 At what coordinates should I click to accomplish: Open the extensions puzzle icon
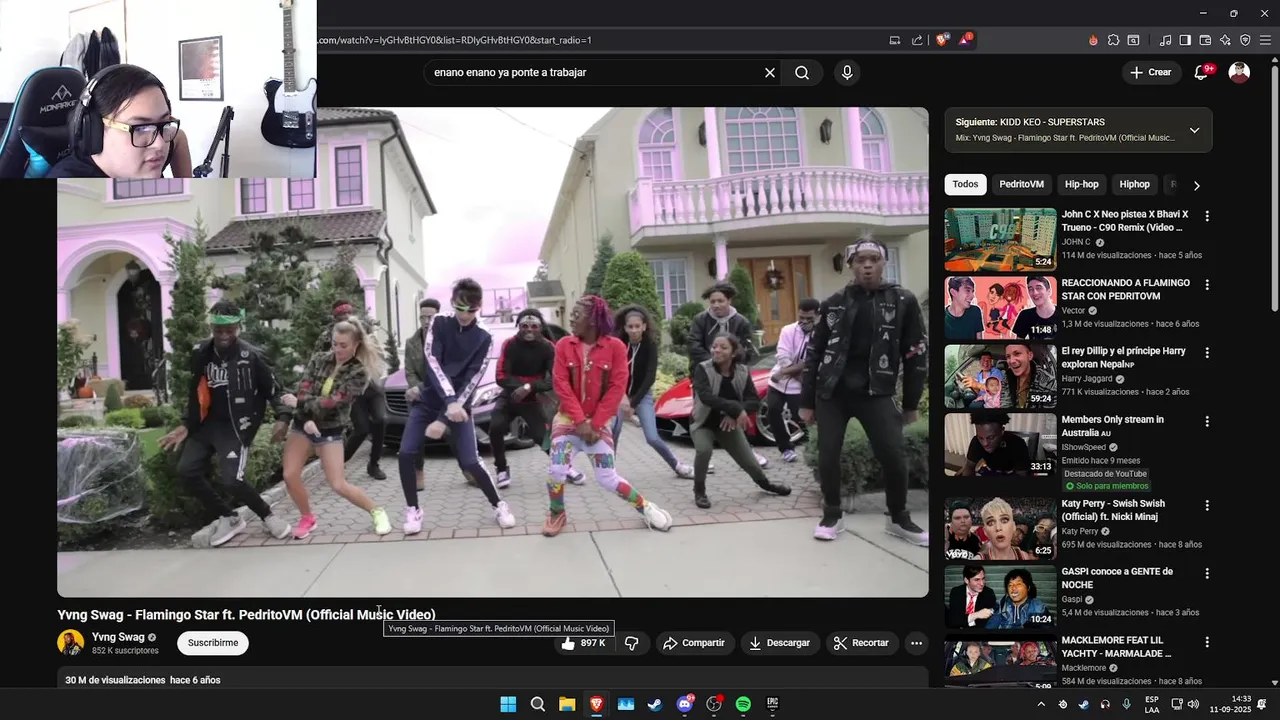click(1113, 40)
